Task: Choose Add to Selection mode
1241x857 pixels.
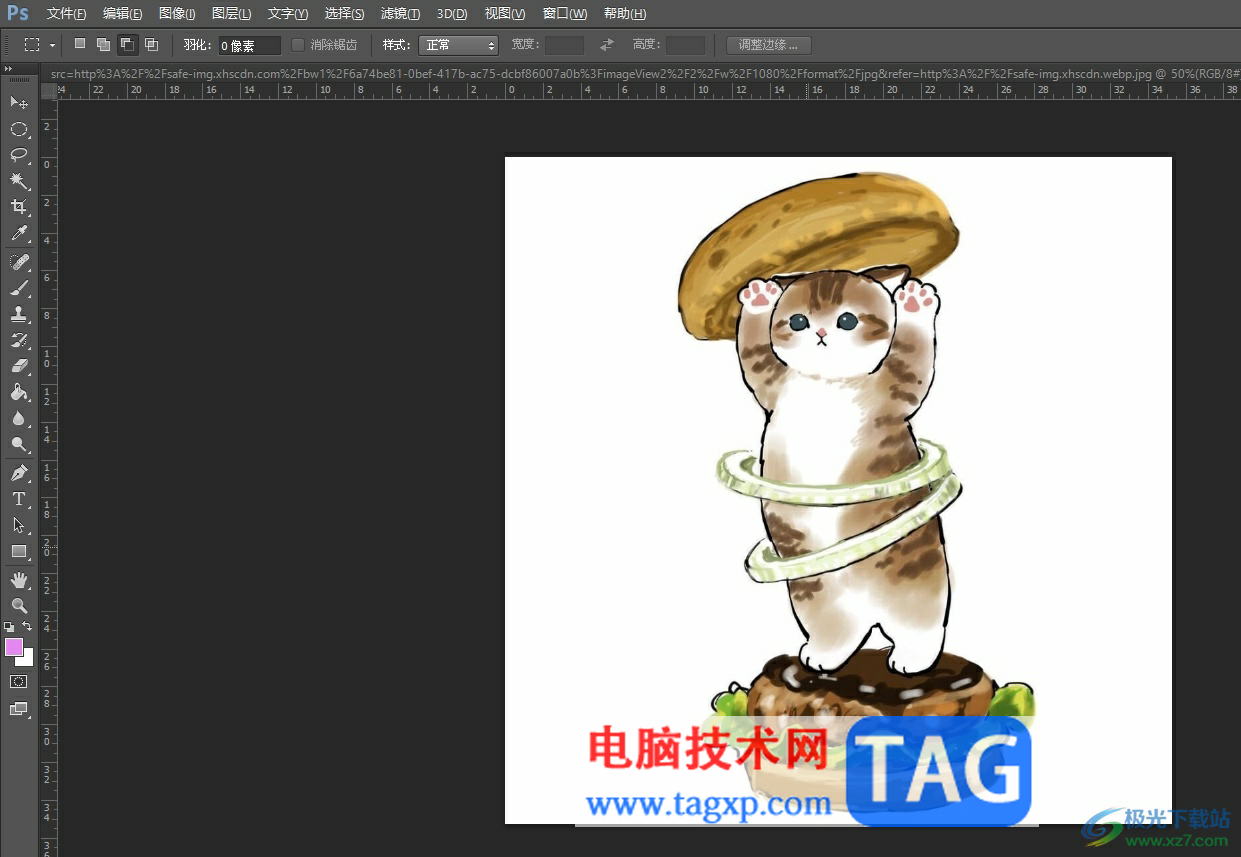Action: pyautogui.click(x=104, y=44)
